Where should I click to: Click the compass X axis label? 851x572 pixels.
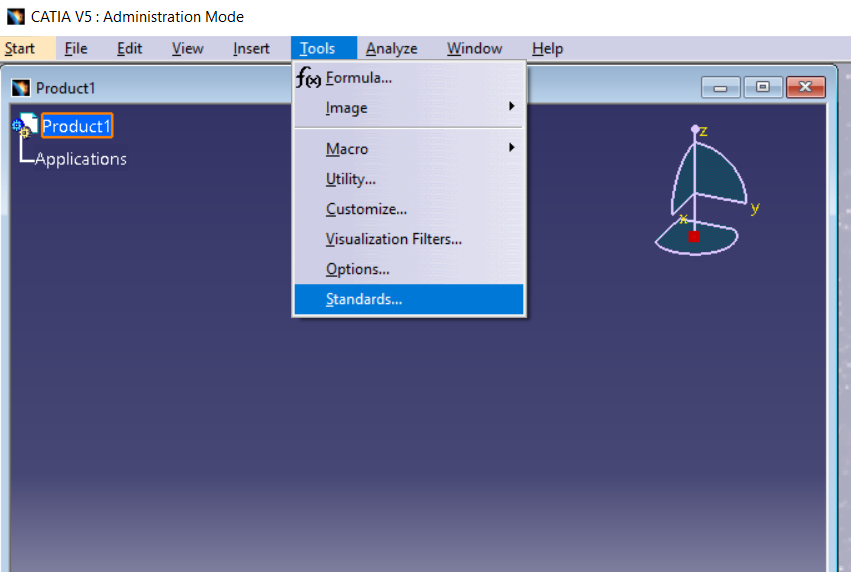pos(683,219)
